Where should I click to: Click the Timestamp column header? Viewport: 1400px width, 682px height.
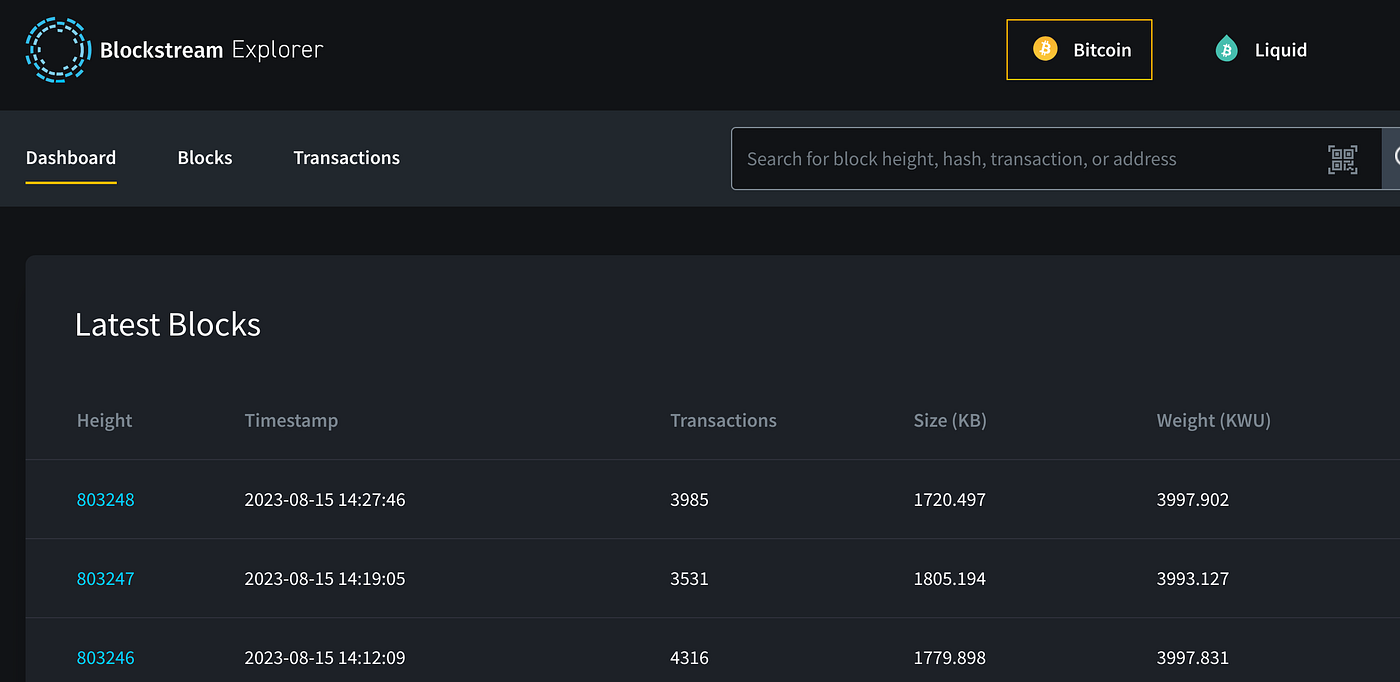[291, 420]
